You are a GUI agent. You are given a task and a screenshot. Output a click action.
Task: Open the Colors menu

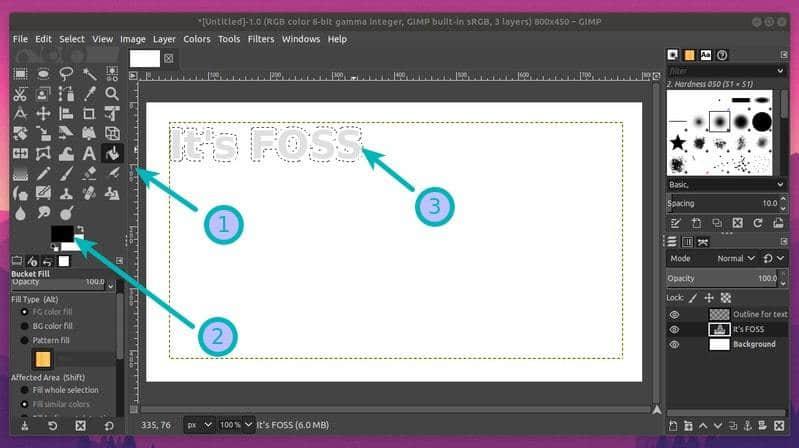pyautogui.click(x=196, y=39)
